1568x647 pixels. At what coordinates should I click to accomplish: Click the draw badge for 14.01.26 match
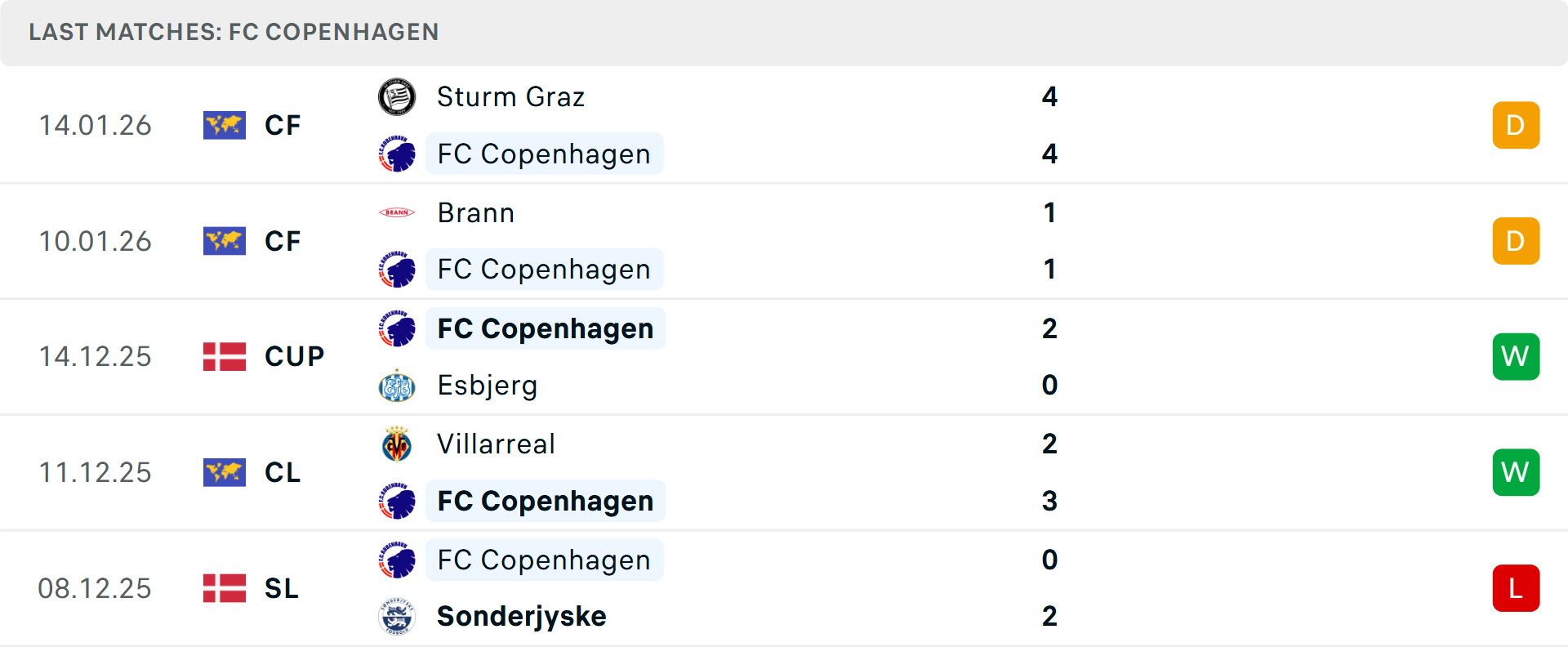coord(1516,125)
